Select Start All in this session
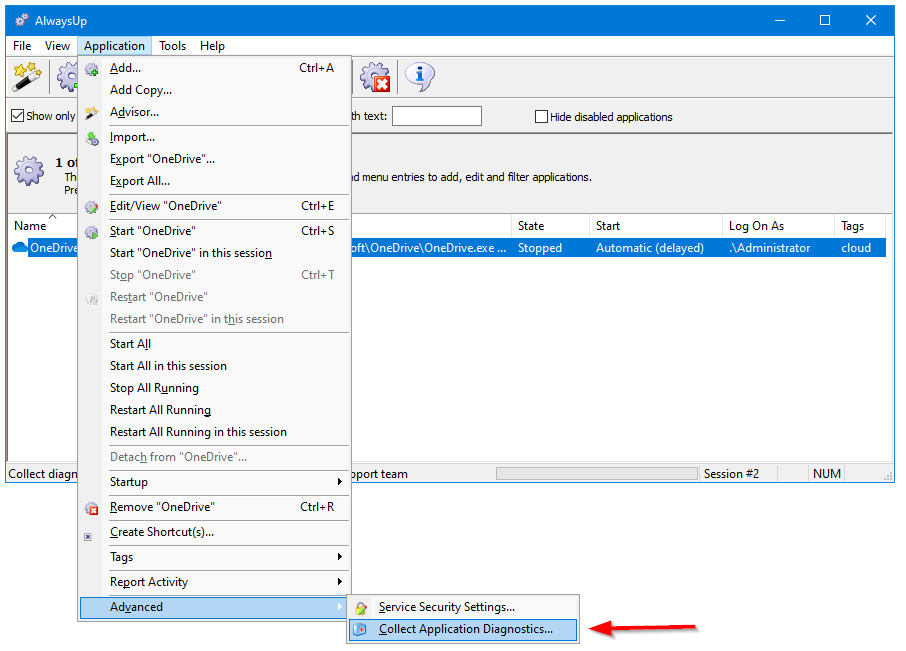The height and width of the screenshot is (651, 906). pyautogui.click(x=214, y=366)
